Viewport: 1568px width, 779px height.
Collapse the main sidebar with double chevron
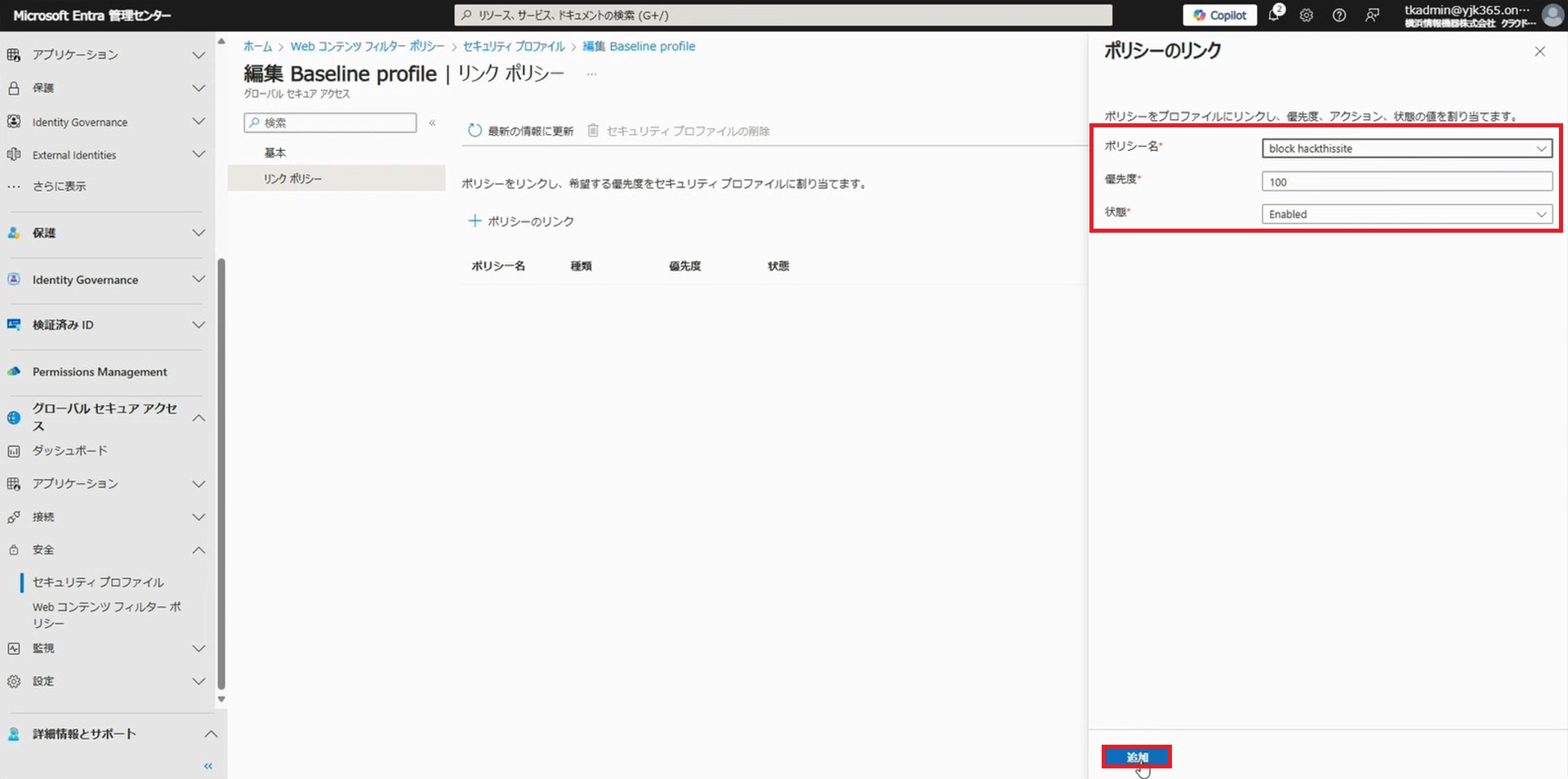208,766
